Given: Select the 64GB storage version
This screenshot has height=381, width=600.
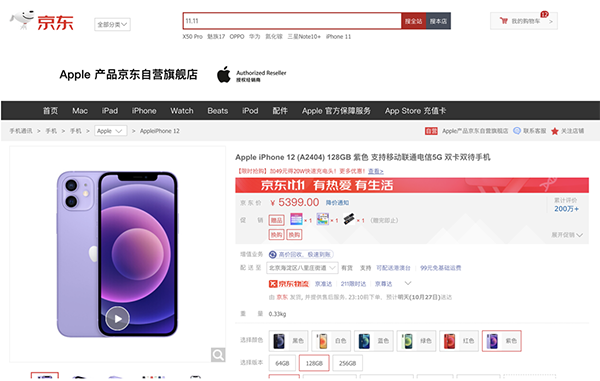Looking at the screenshot, I should tap(282, 363).
